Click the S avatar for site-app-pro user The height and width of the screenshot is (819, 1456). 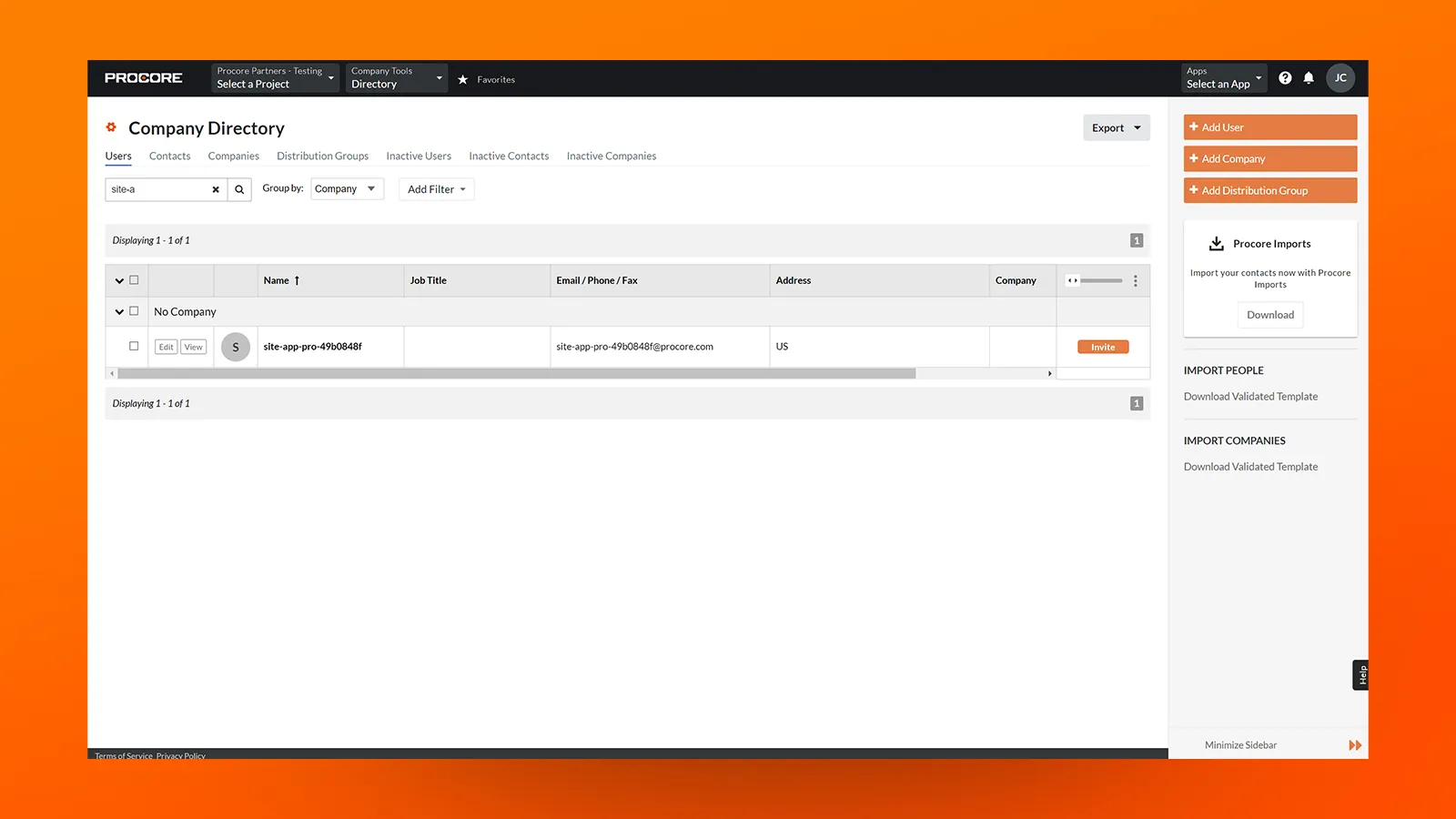tap(236, 347)
